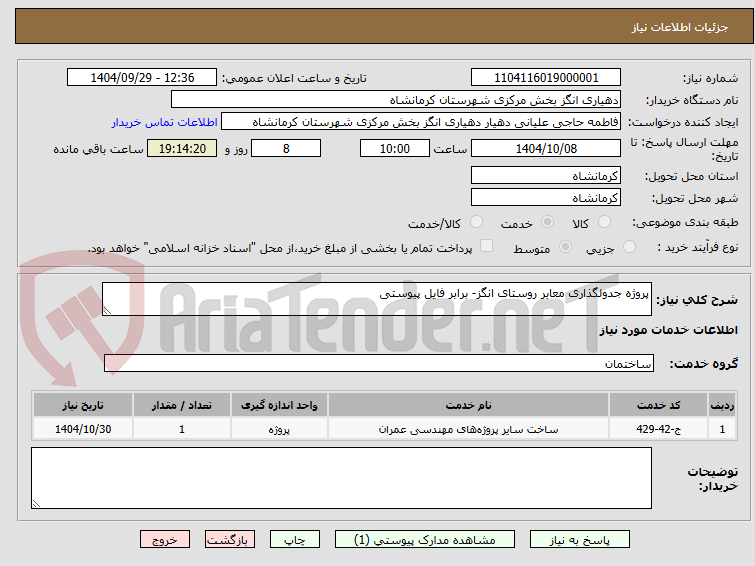Click the استان محل تحویل field
The width and height of the screenshot is (755, 566).
click(x=546, y=175)
